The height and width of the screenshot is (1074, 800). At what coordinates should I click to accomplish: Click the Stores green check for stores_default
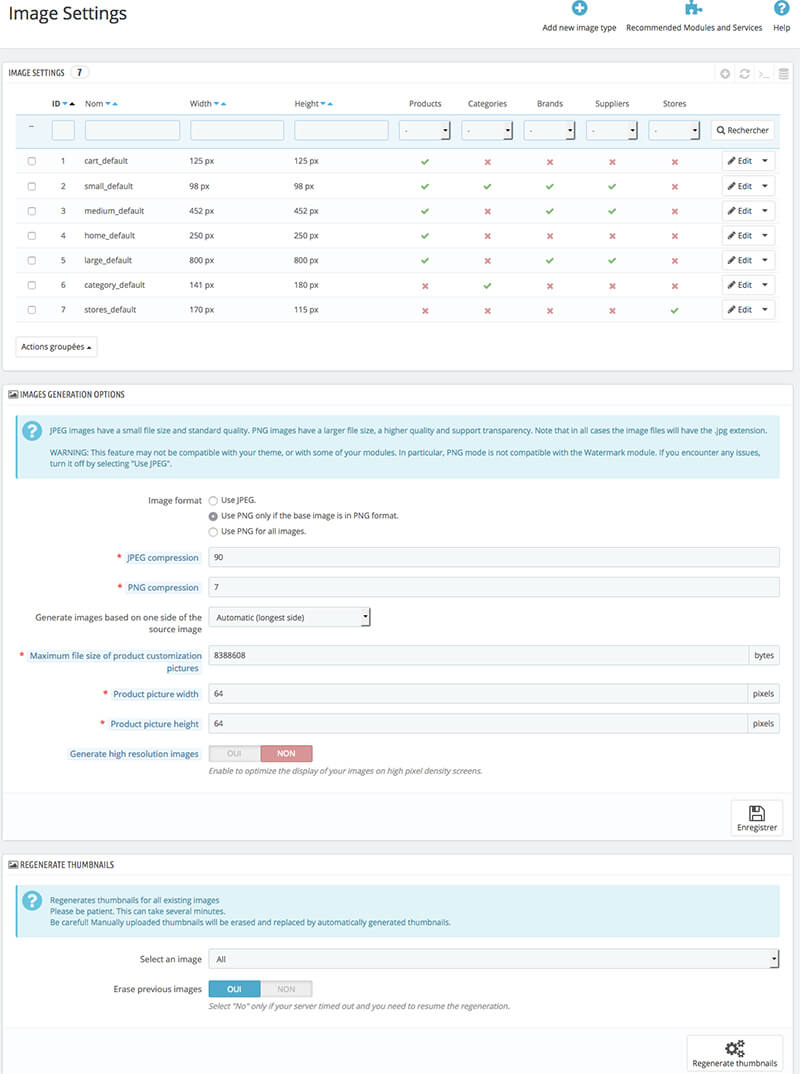click(675, 310)
